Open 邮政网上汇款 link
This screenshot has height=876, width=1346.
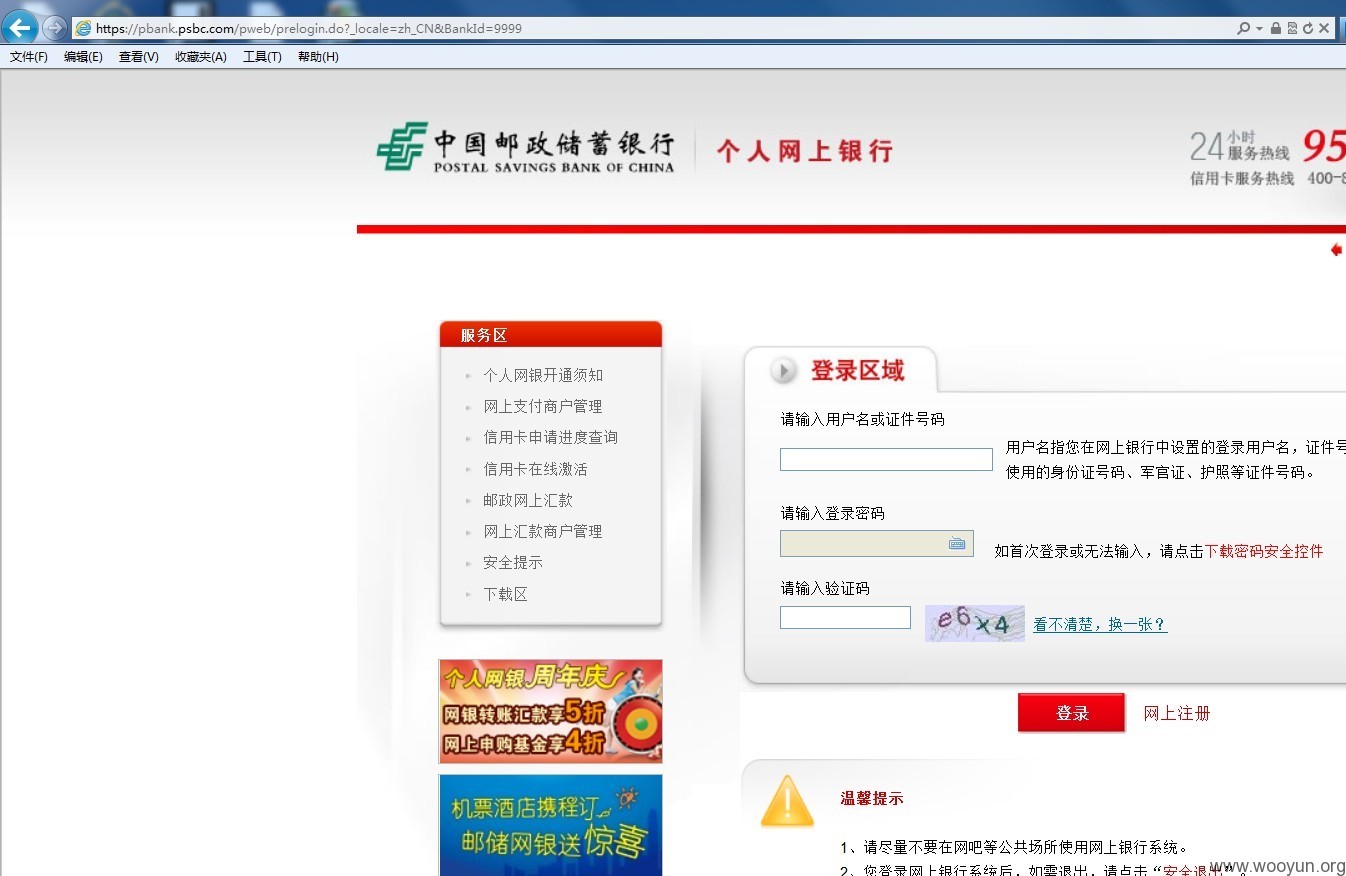click(x=528, y=500)
